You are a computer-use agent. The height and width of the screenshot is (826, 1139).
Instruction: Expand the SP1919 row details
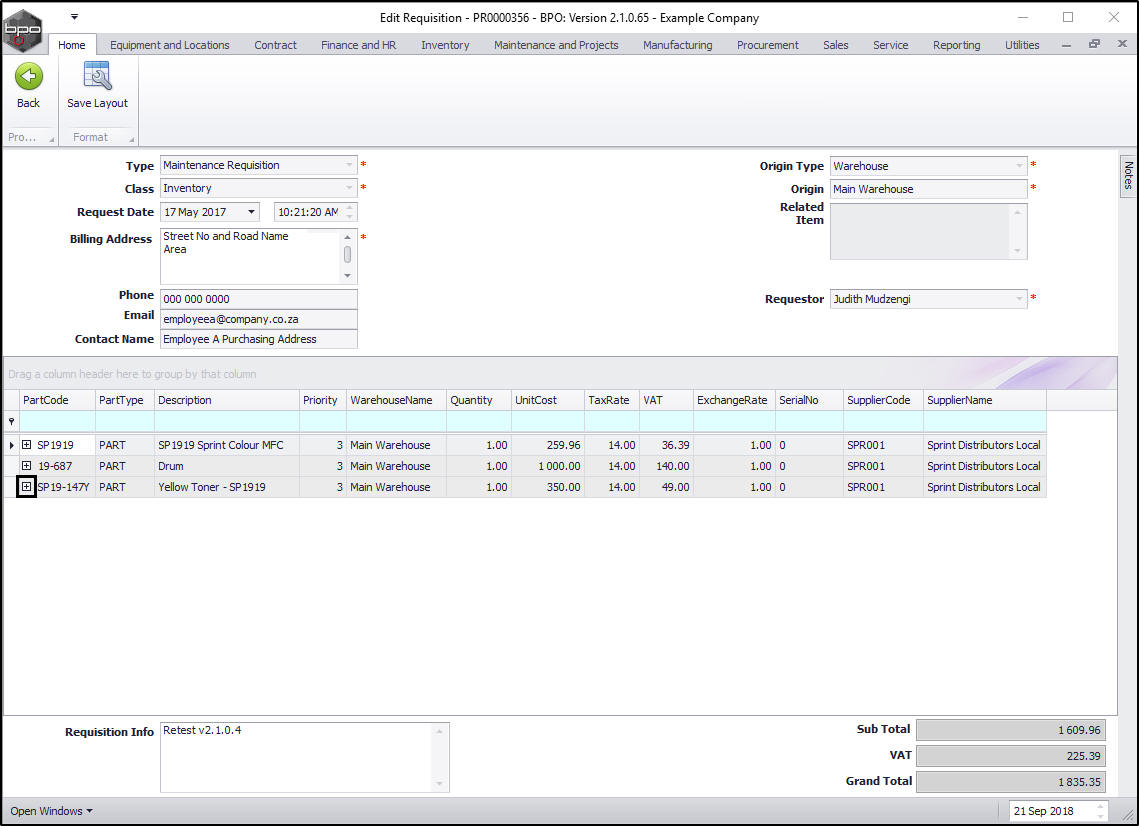26,445
